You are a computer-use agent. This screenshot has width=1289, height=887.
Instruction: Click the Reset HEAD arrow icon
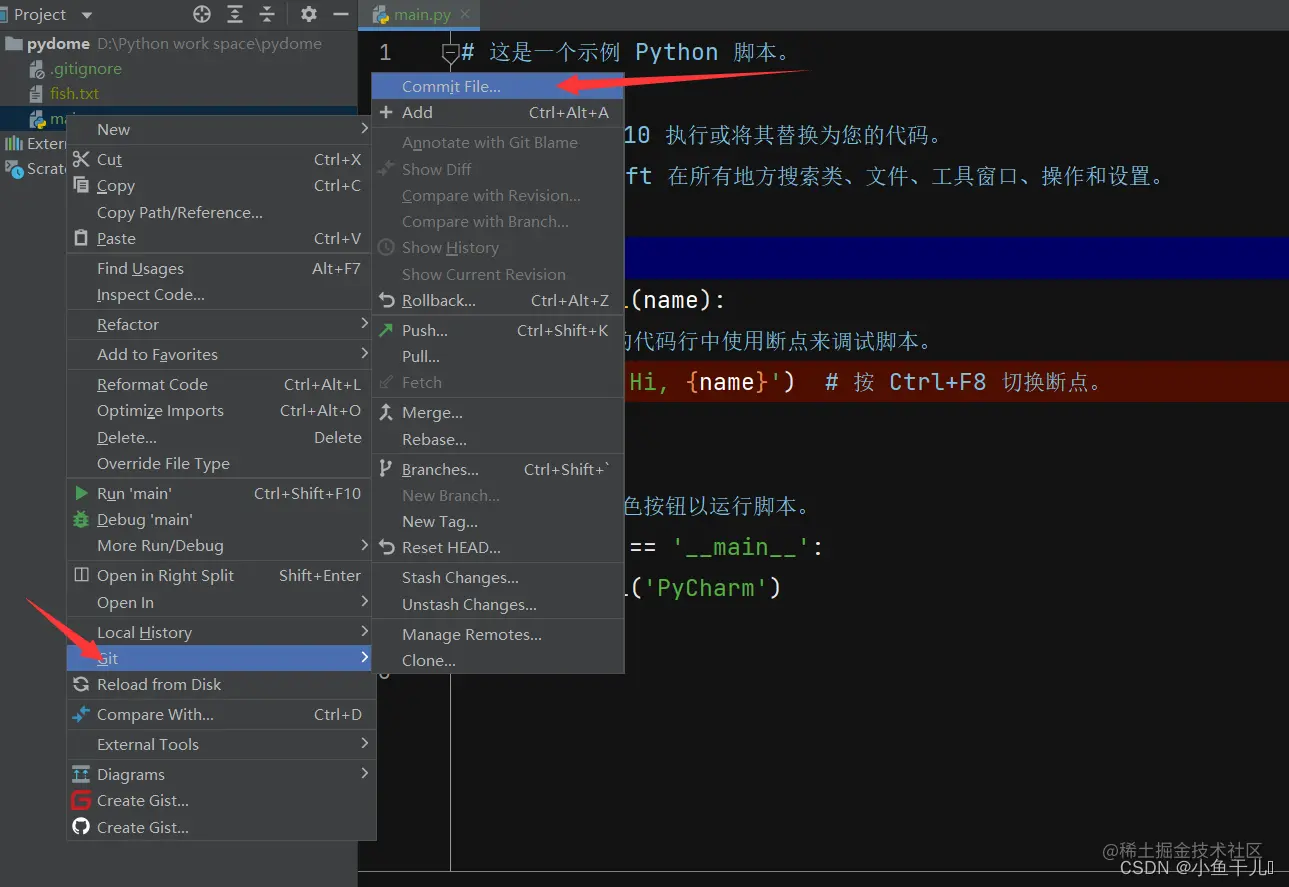(387, 547)
